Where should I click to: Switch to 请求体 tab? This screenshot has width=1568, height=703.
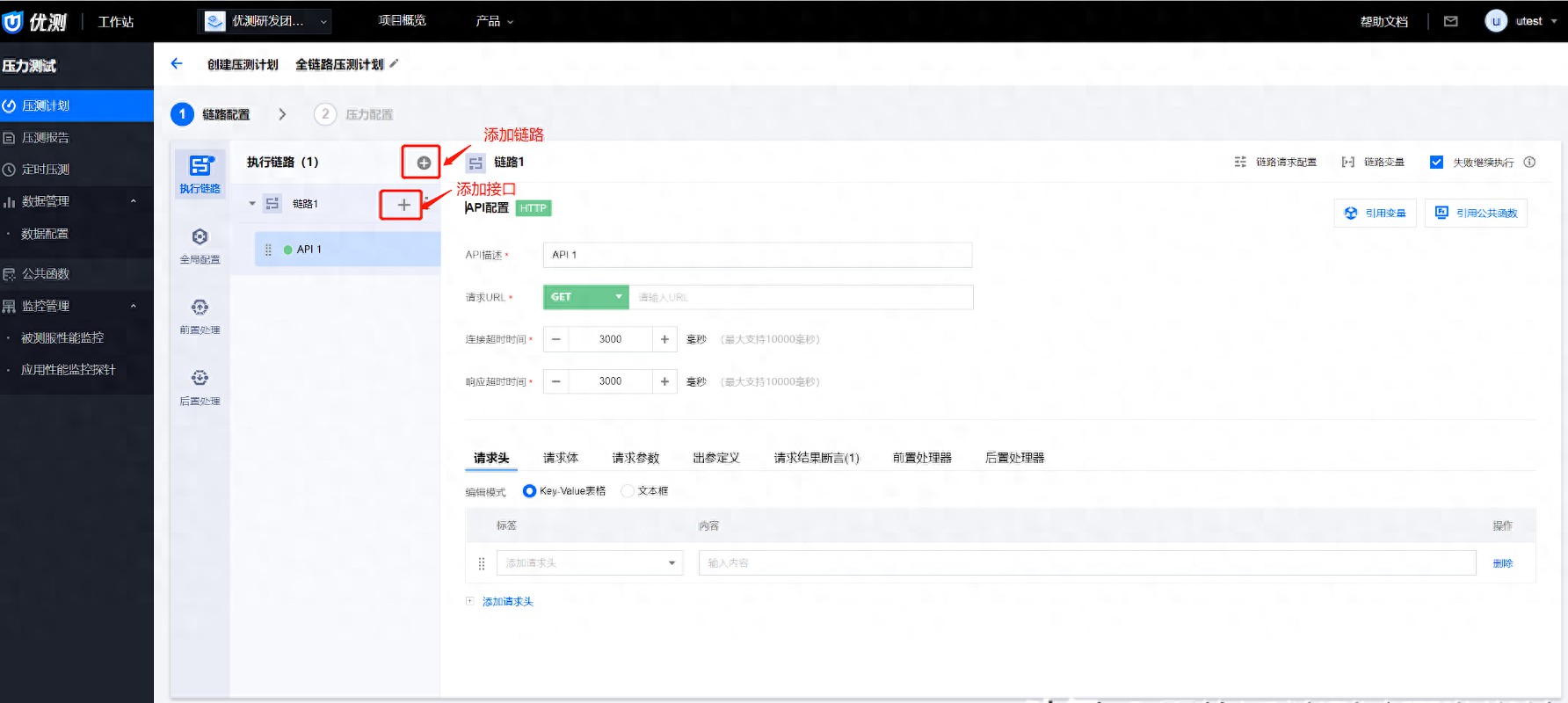click(561, 458)
